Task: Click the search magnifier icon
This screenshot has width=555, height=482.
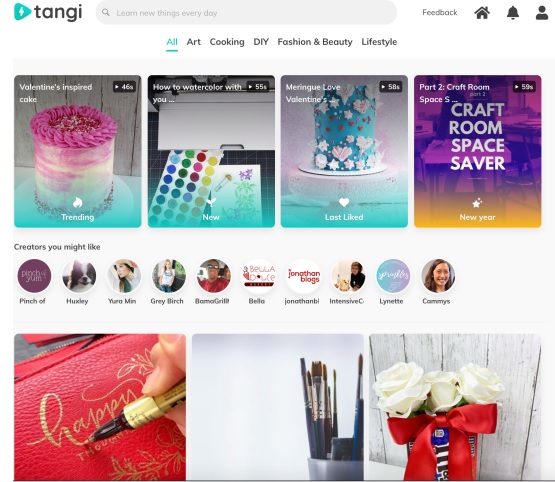Action: point(105,12)
